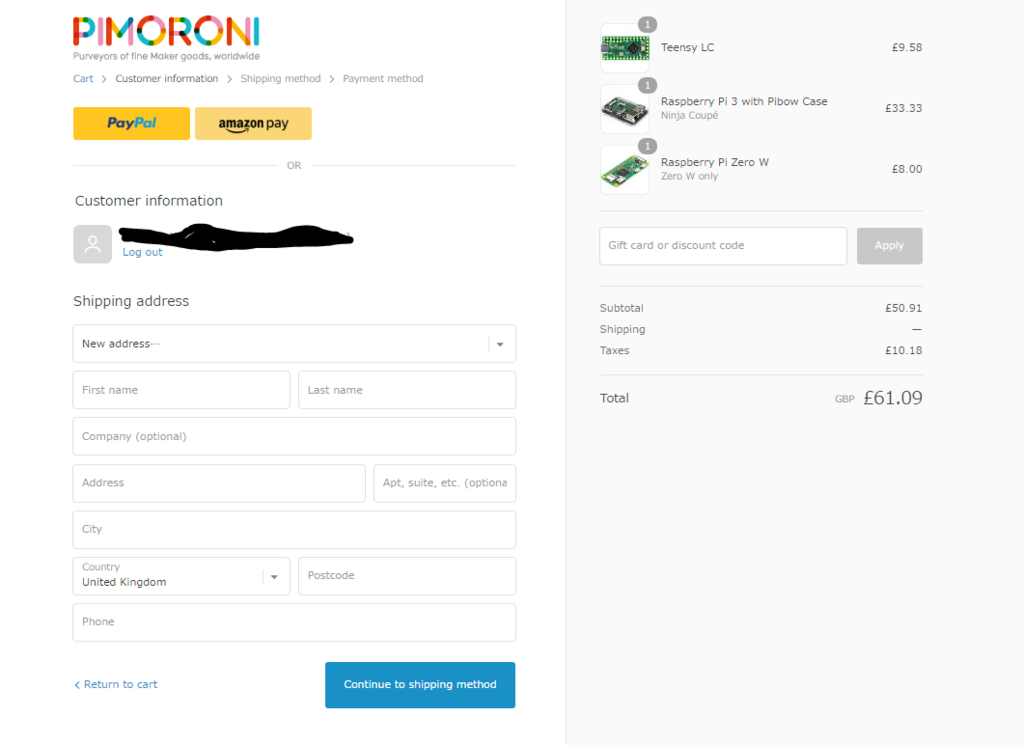
Task: Click Continue to shipping method button
Action: [420, 685]
